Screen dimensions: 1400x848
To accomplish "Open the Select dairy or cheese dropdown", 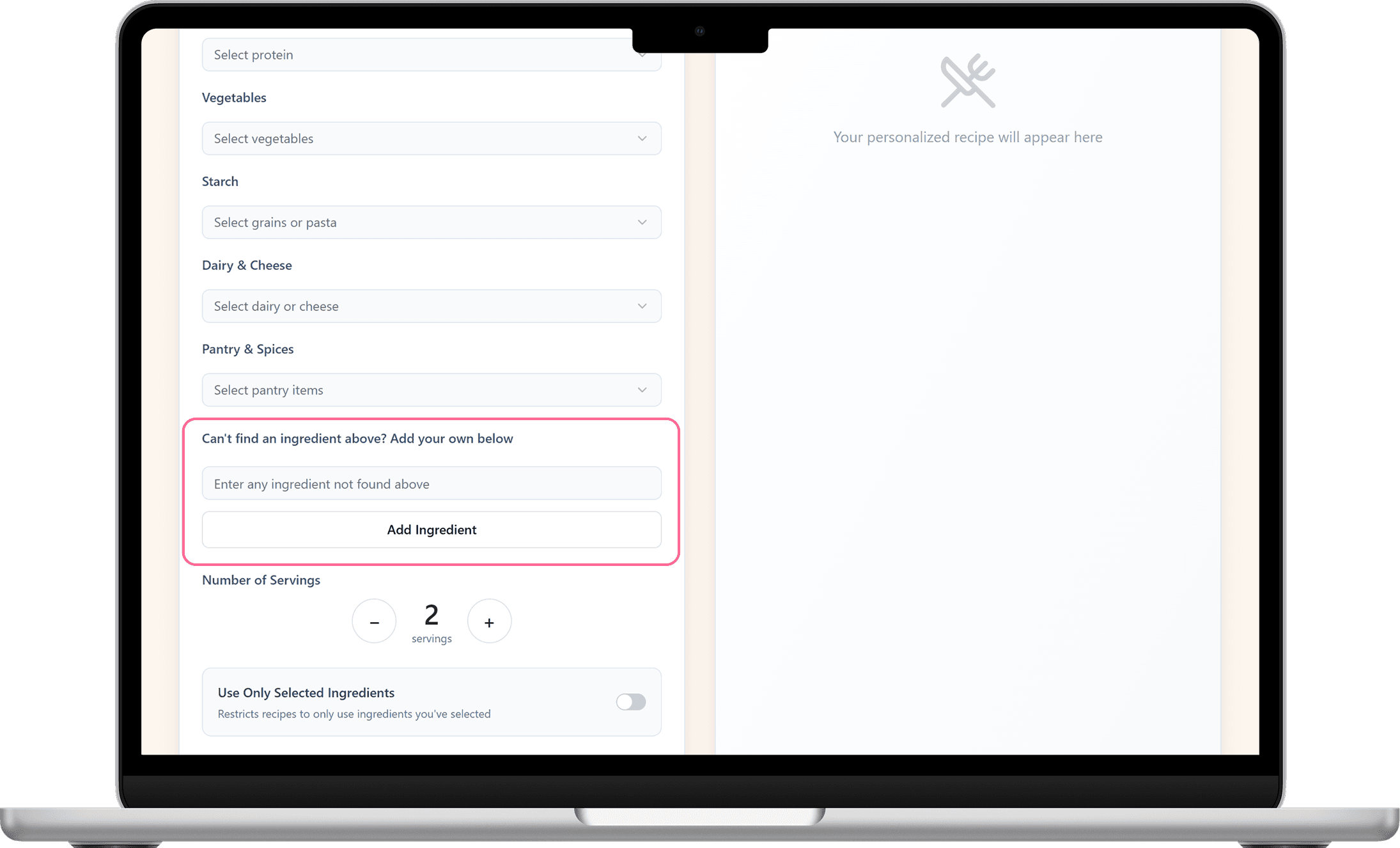I will coord(432,306).
